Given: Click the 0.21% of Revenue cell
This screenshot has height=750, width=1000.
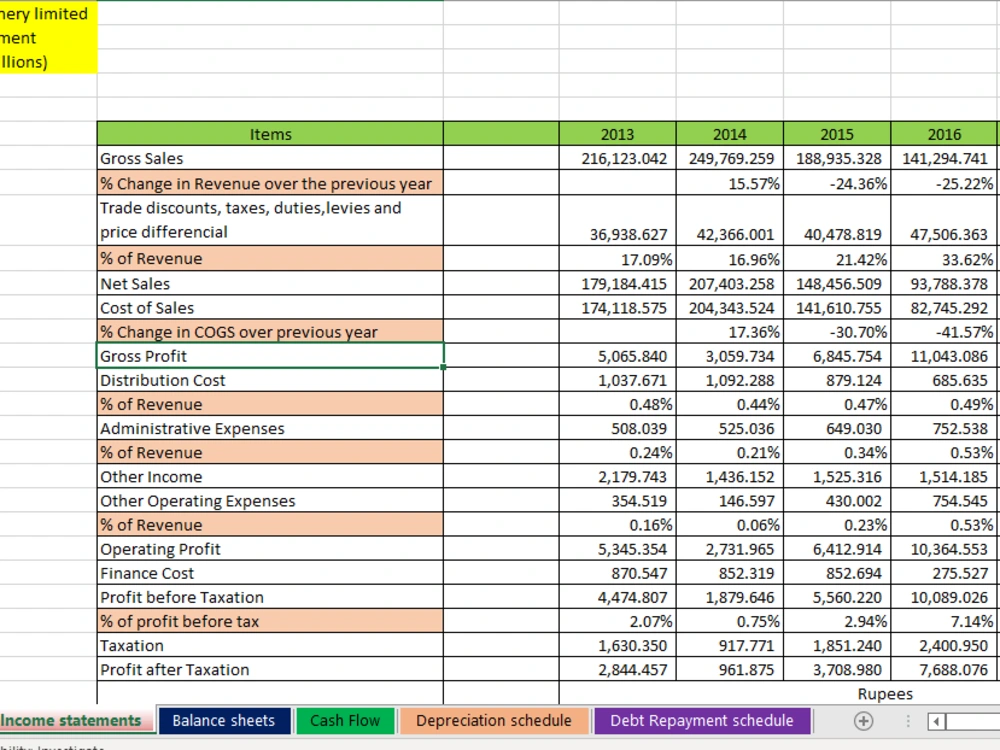Looking at the screenshot, I should [730, 452].
